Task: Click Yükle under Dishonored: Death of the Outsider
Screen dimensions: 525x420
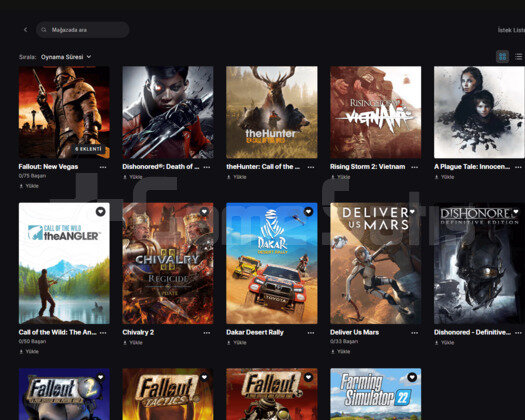Action: (133, 177)
